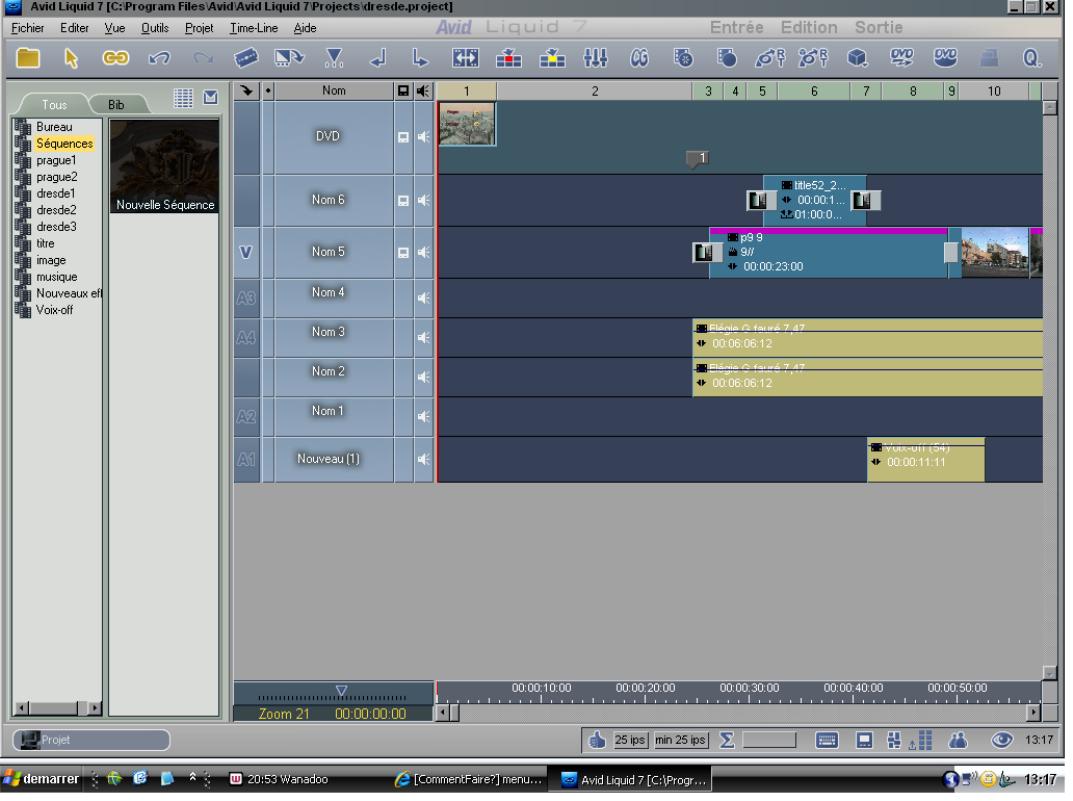Screen dimensions: 1073x801
Task: Mute the Nom 6 track speaker
Action: point(424,200)
